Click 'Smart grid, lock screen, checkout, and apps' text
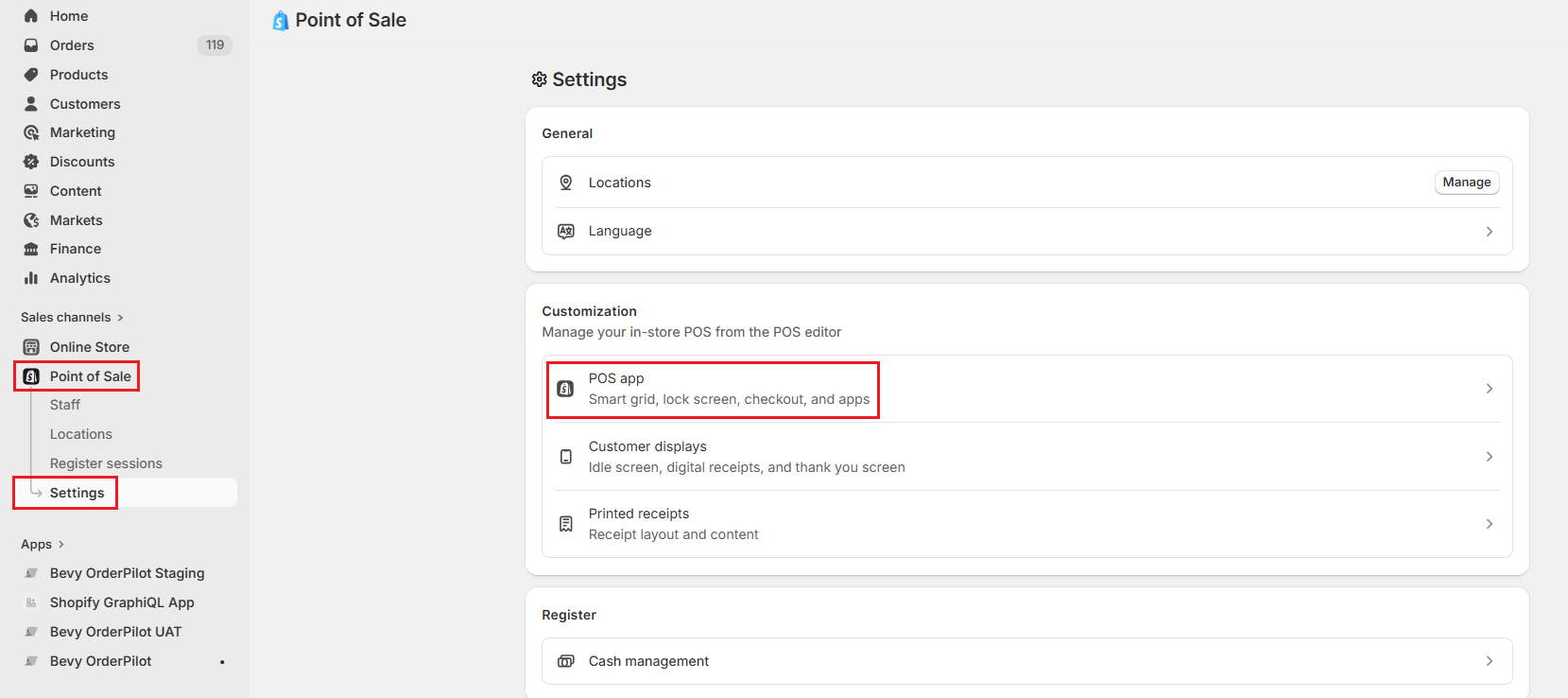 click(729, 399)
